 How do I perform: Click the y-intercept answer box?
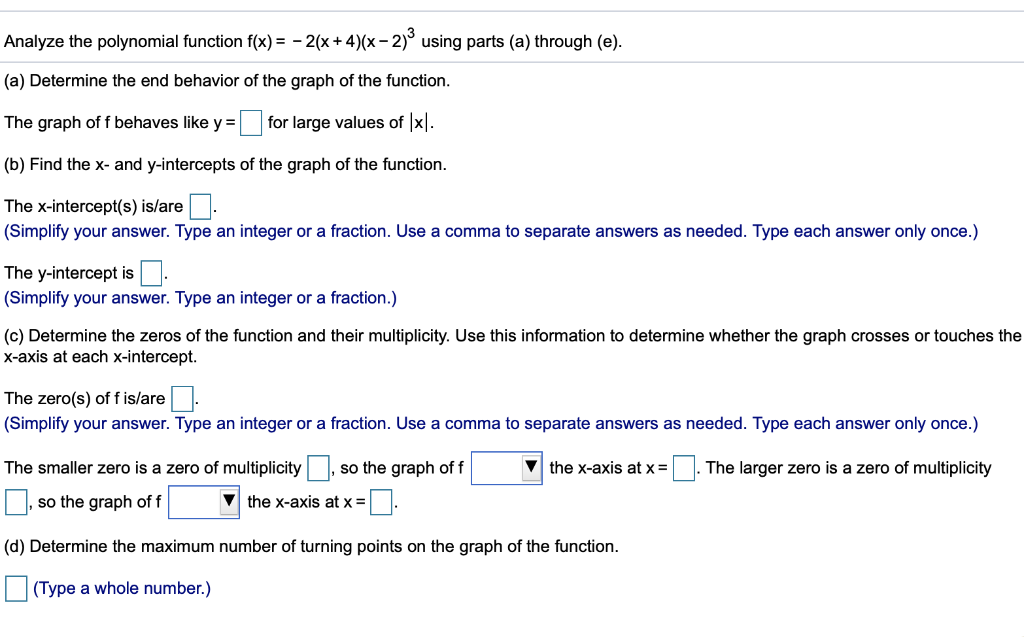coord(151,271)
